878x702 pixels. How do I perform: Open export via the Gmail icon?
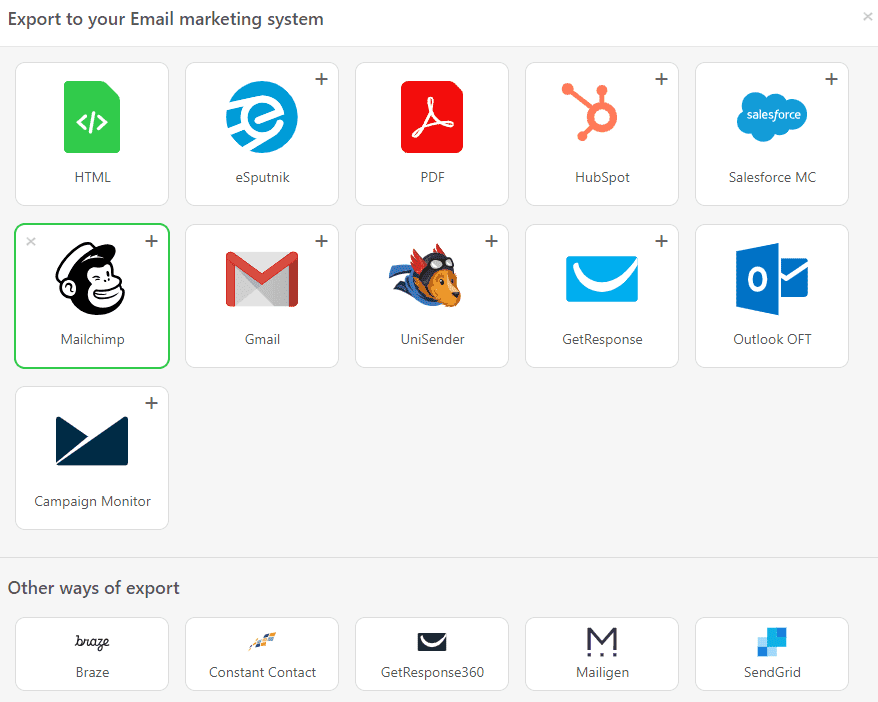(261, 278)
